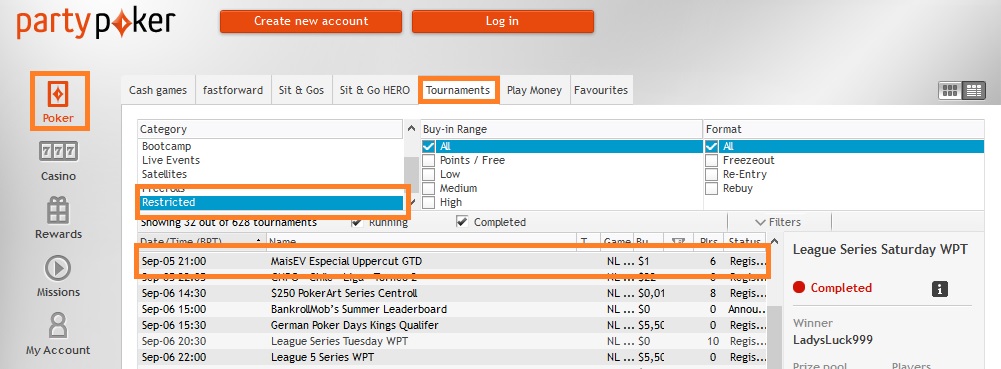Select BankrollMob's Summer Leaderboard row
The width and height of the screenshot is (1001, 369).
pyautogui.click(x=452, y=309)
